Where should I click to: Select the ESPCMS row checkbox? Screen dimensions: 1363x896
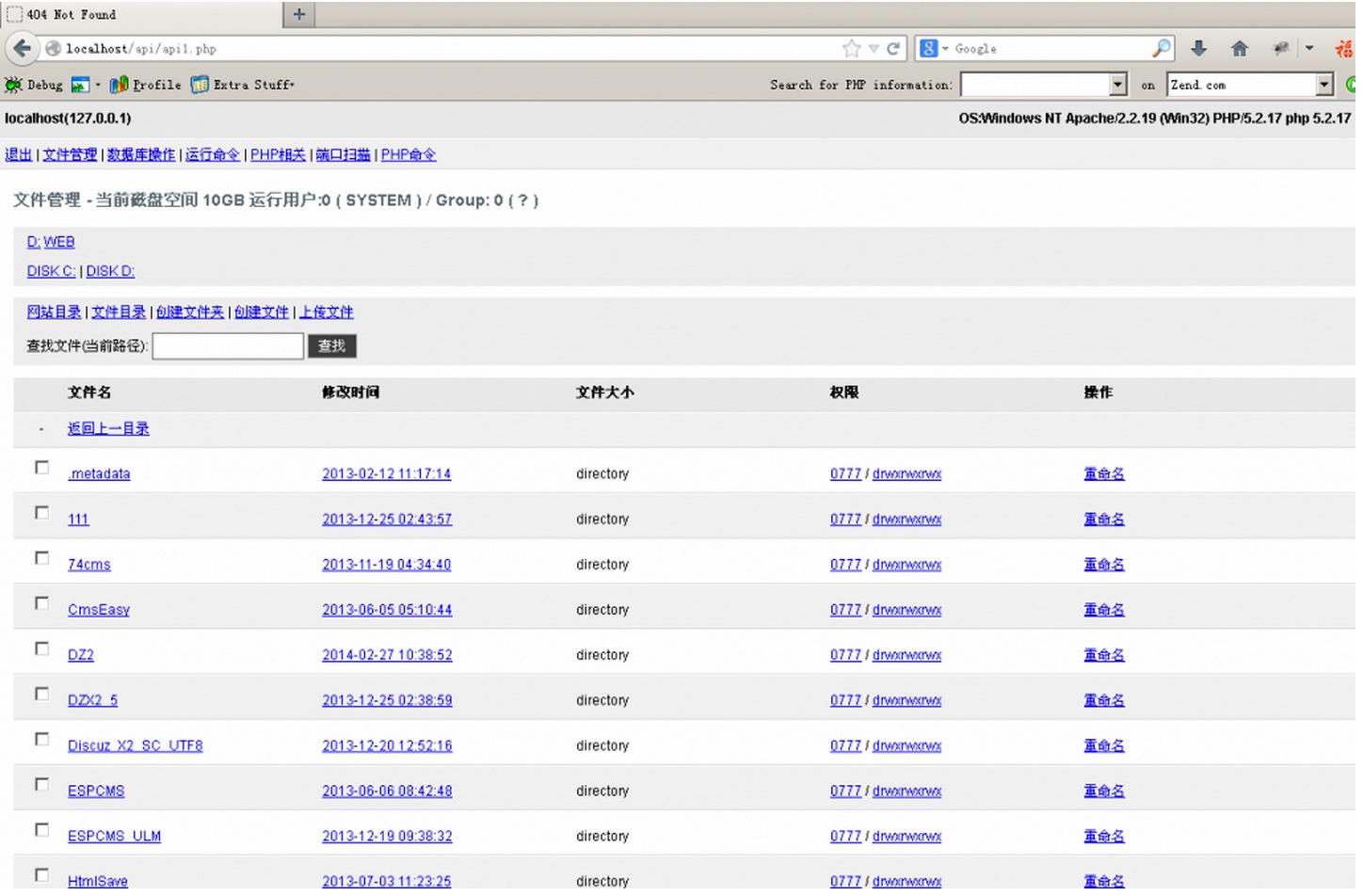[x=41, y=784]
